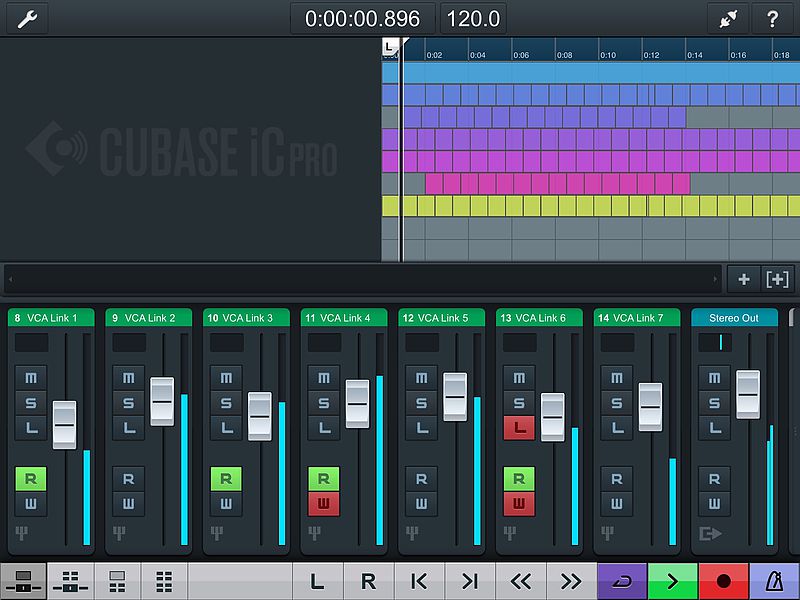Viewport: 800px width, 600px height.
Task: Select the VCA Link 5 channel header
Action: 441,318
